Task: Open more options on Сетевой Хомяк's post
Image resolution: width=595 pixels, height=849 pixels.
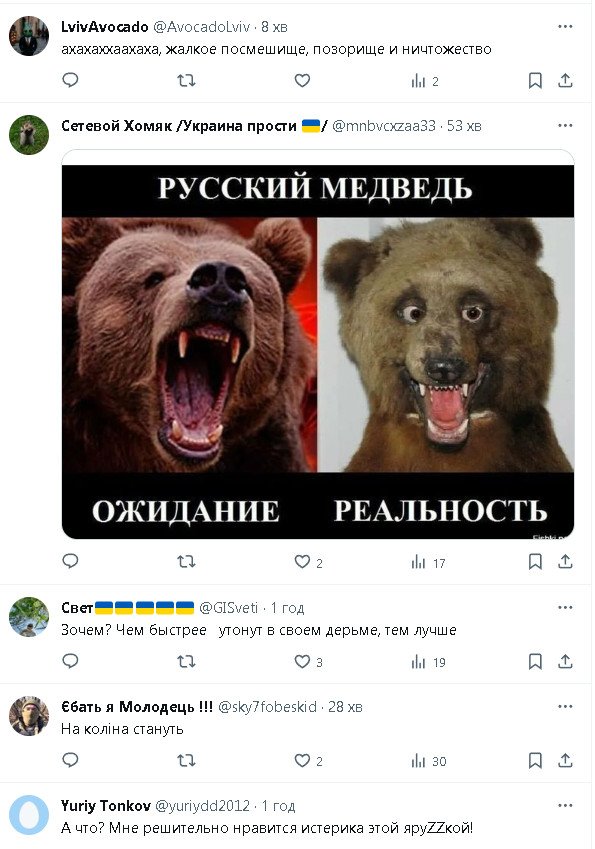Action: click(x=565, y=126)
